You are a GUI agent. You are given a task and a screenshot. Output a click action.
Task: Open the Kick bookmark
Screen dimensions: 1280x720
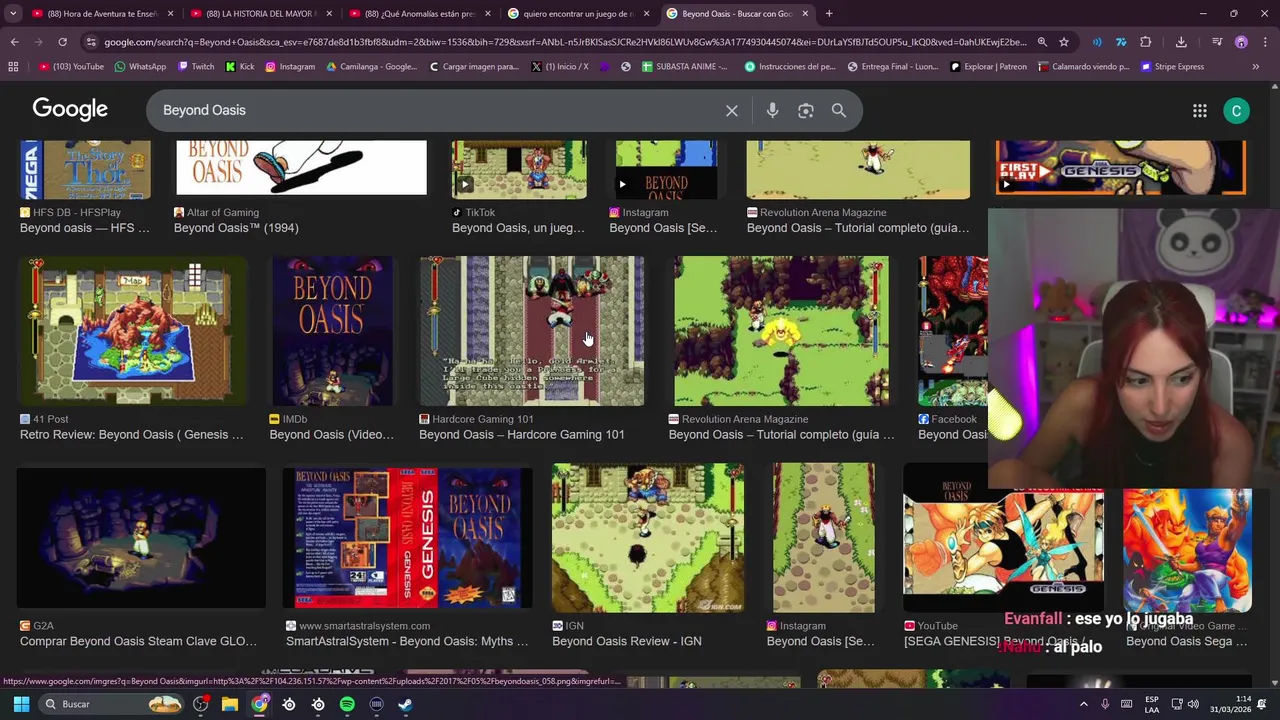tap(240, 67)
